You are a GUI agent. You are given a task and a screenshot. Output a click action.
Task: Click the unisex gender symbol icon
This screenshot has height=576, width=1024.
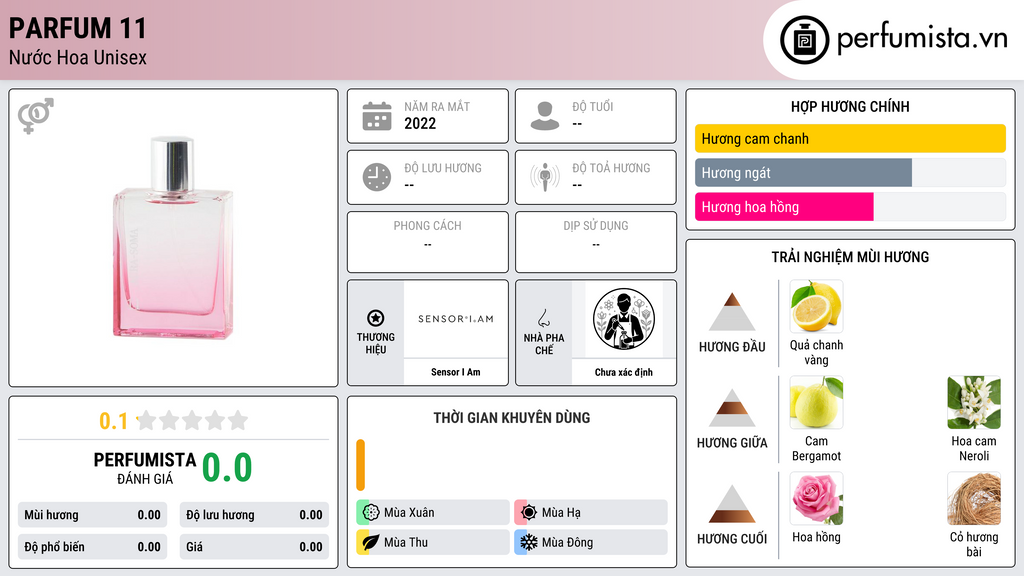click(x=35, y=116)
